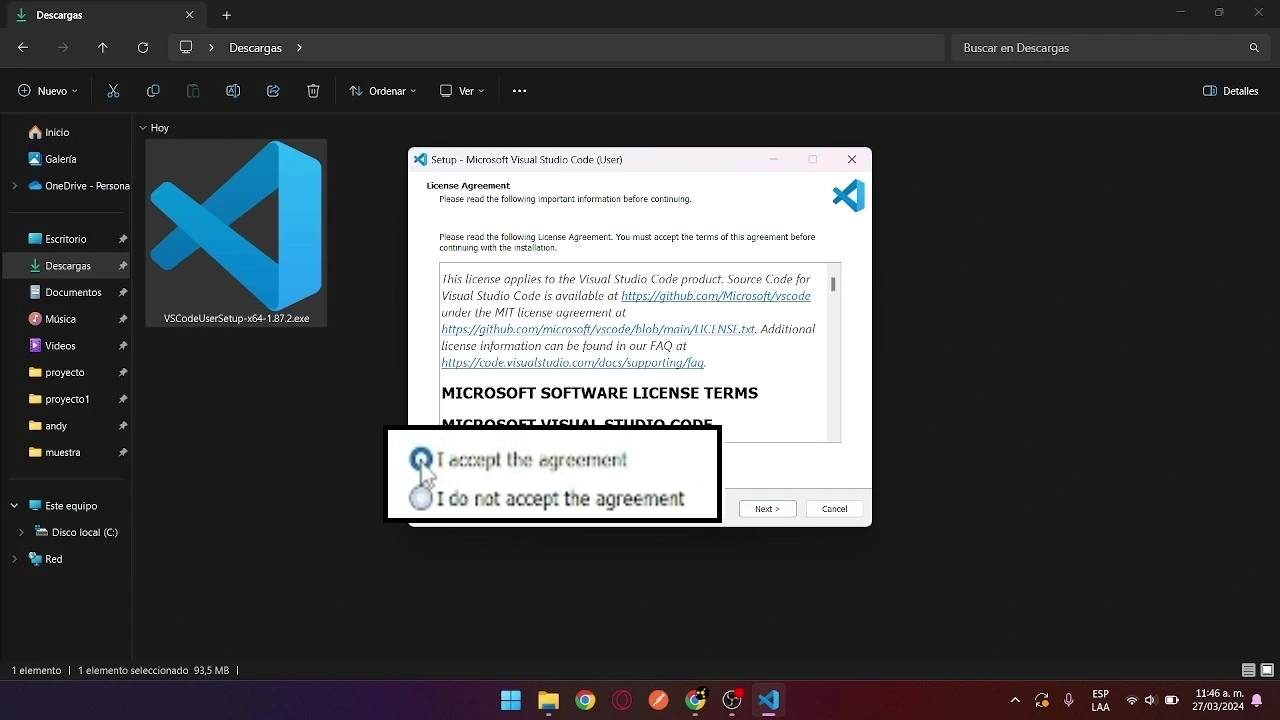Viewport: 1280px width, 720px height.
Task: Open the Windows Start menu
Action: point(511,700)
